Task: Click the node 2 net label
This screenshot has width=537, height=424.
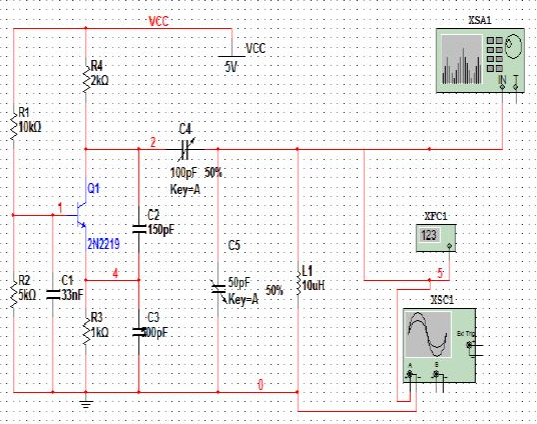Action: (153, 142)
